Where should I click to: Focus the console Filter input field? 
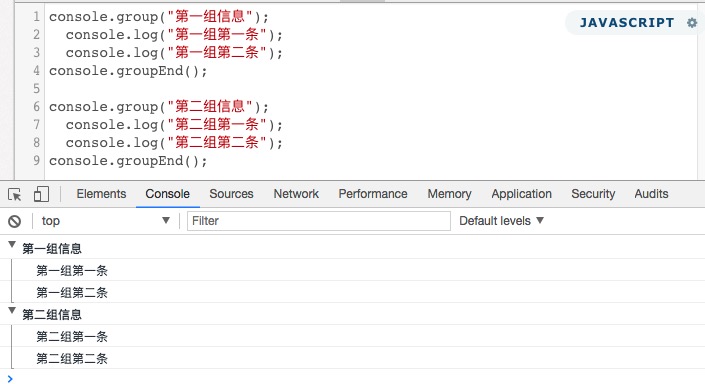(x=319, y=221)
